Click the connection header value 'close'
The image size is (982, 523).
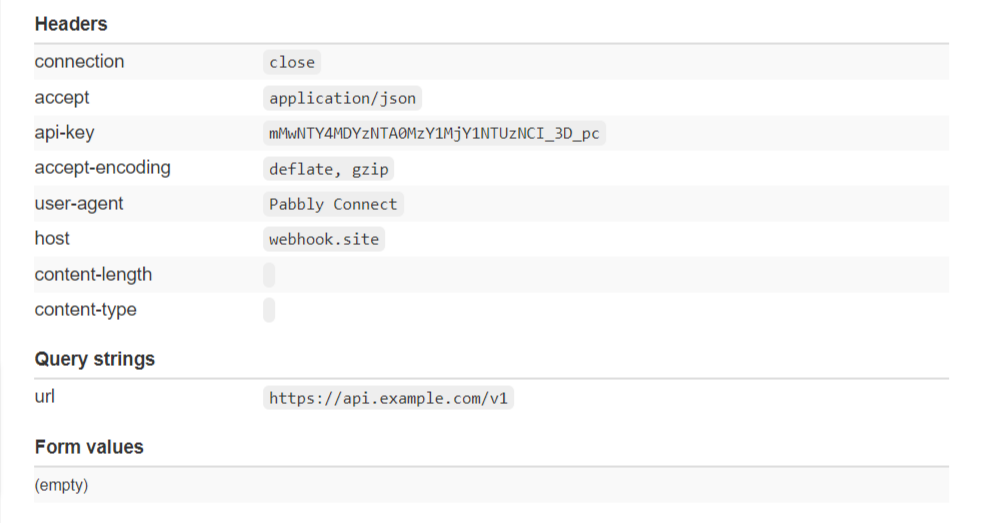point(292,62)
